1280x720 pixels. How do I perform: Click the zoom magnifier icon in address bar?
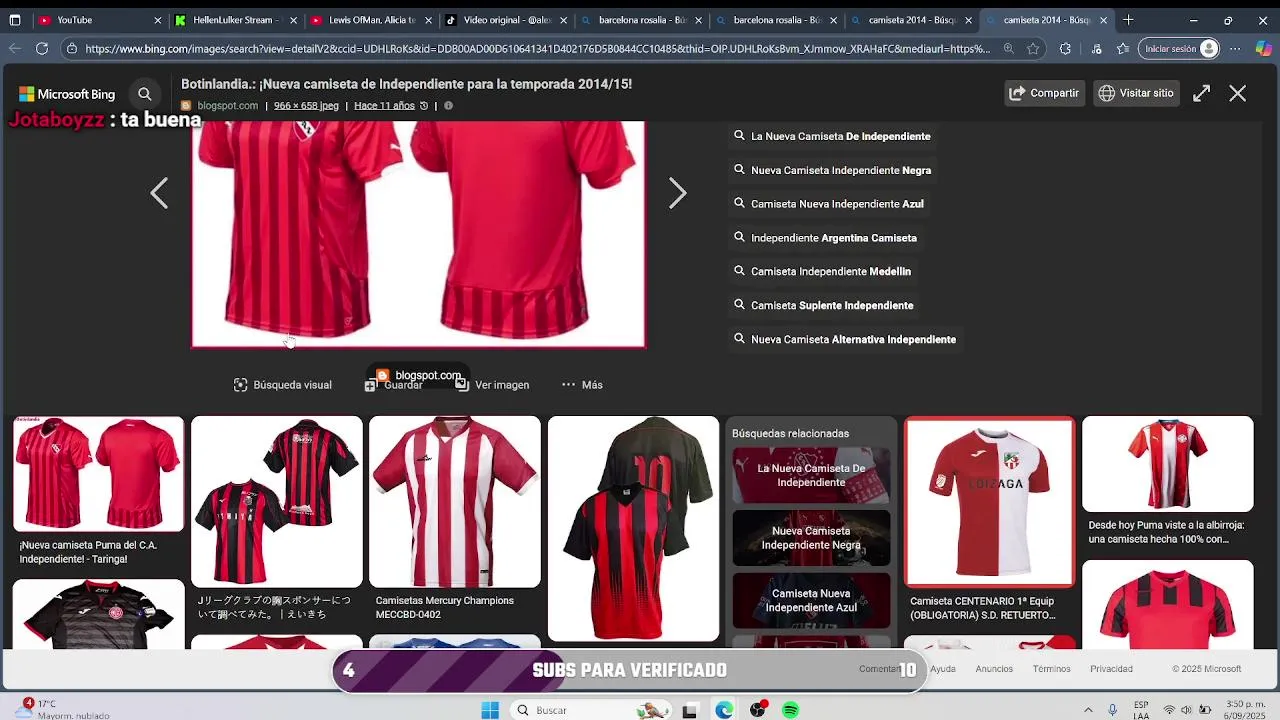(x=1008, y=48)
